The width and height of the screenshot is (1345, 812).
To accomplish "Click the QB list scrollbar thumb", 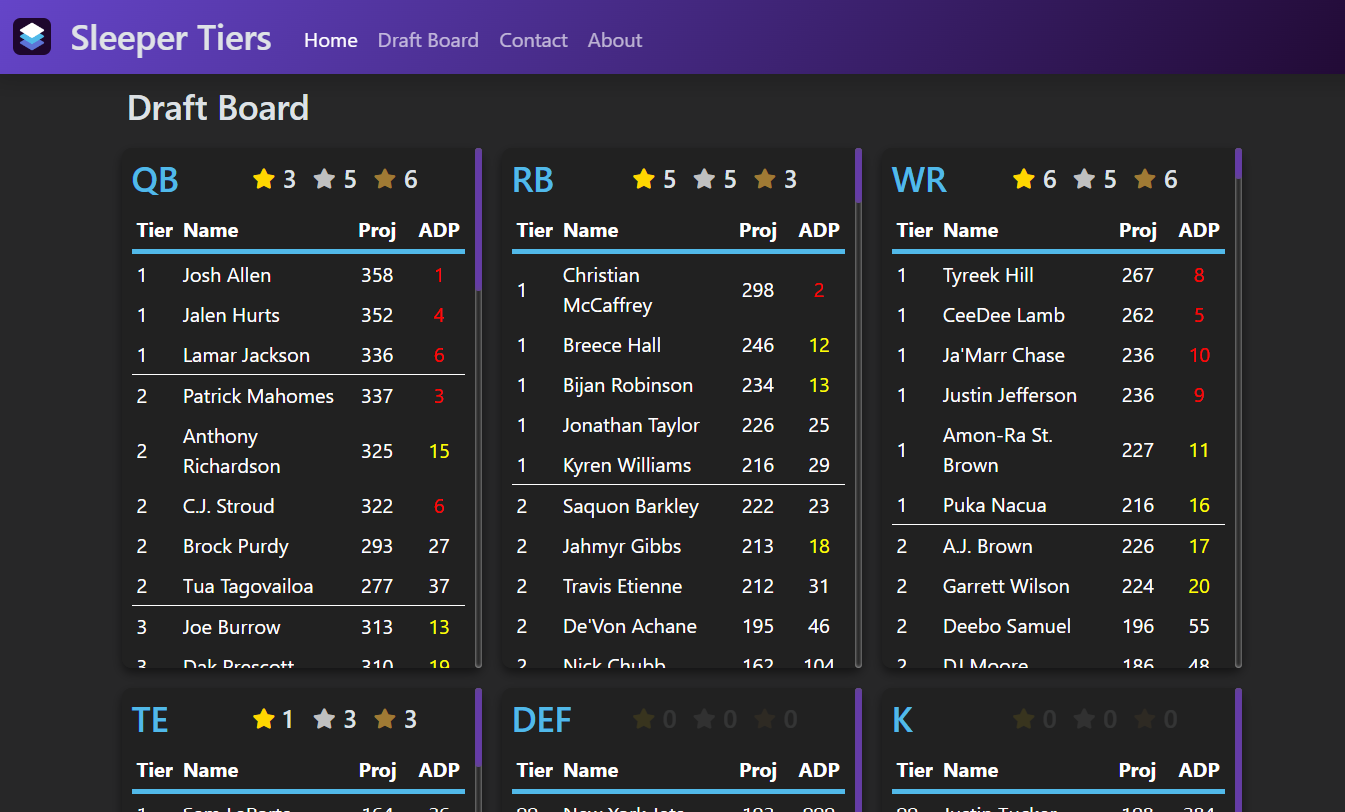I will [478, 219].
